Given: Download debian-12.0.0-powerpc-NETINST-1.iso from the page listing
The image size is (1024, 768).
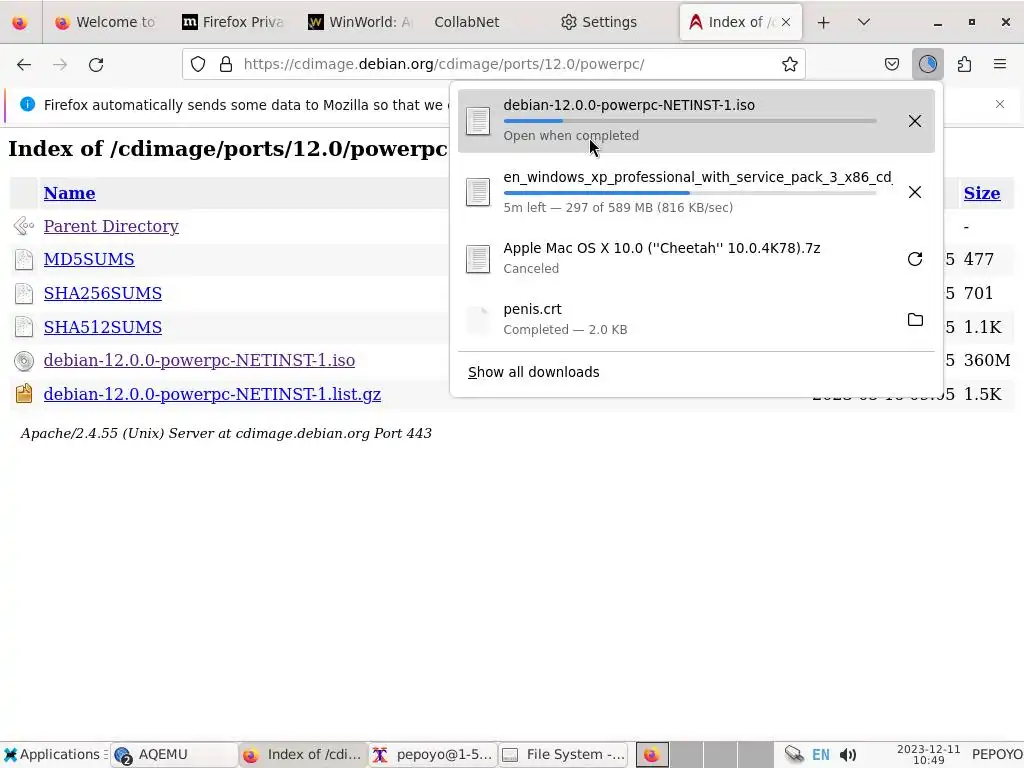Looking at the screenshot, I should coord(199,360).
